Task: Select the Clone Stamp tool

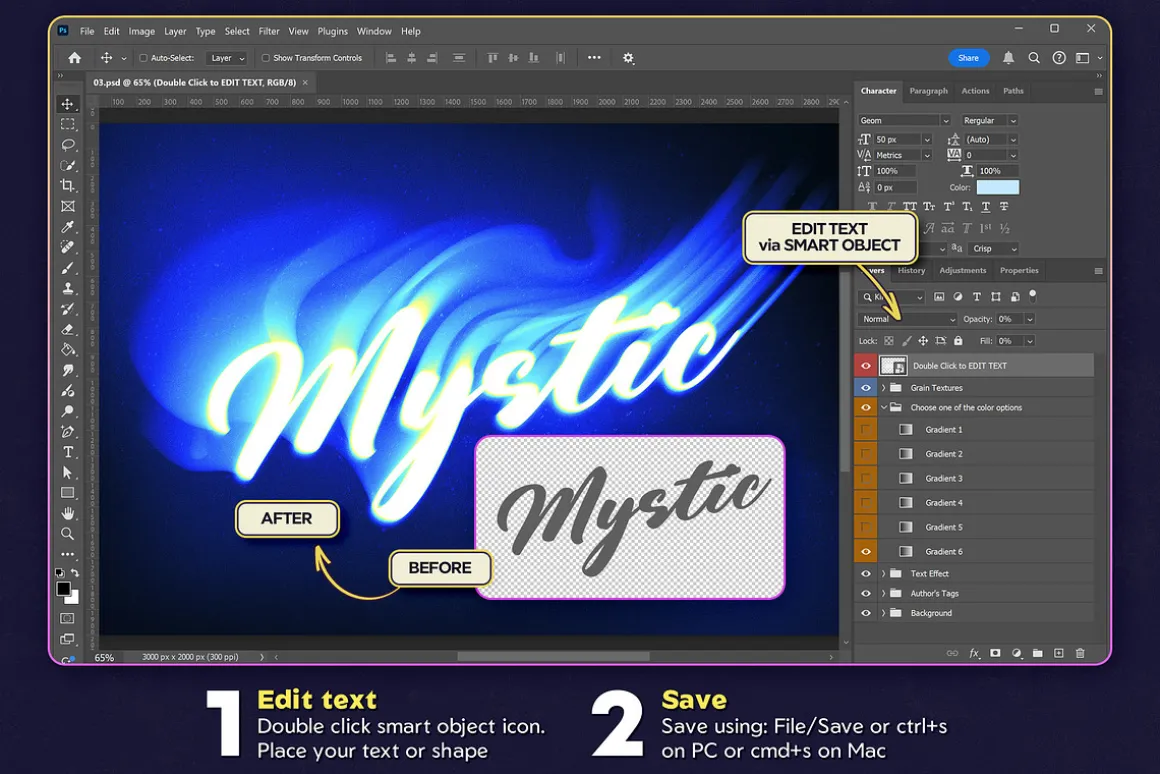Action: click(68, 289)
